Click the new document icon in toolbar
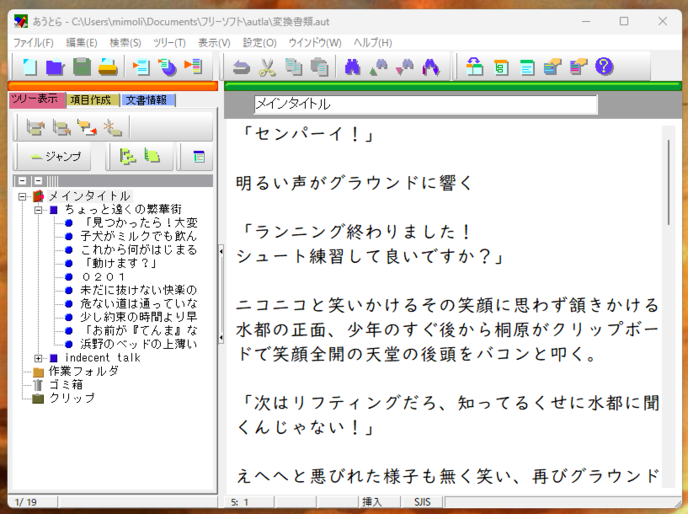The height and width of the screenshot is (514, 688). tap(29, 67)
